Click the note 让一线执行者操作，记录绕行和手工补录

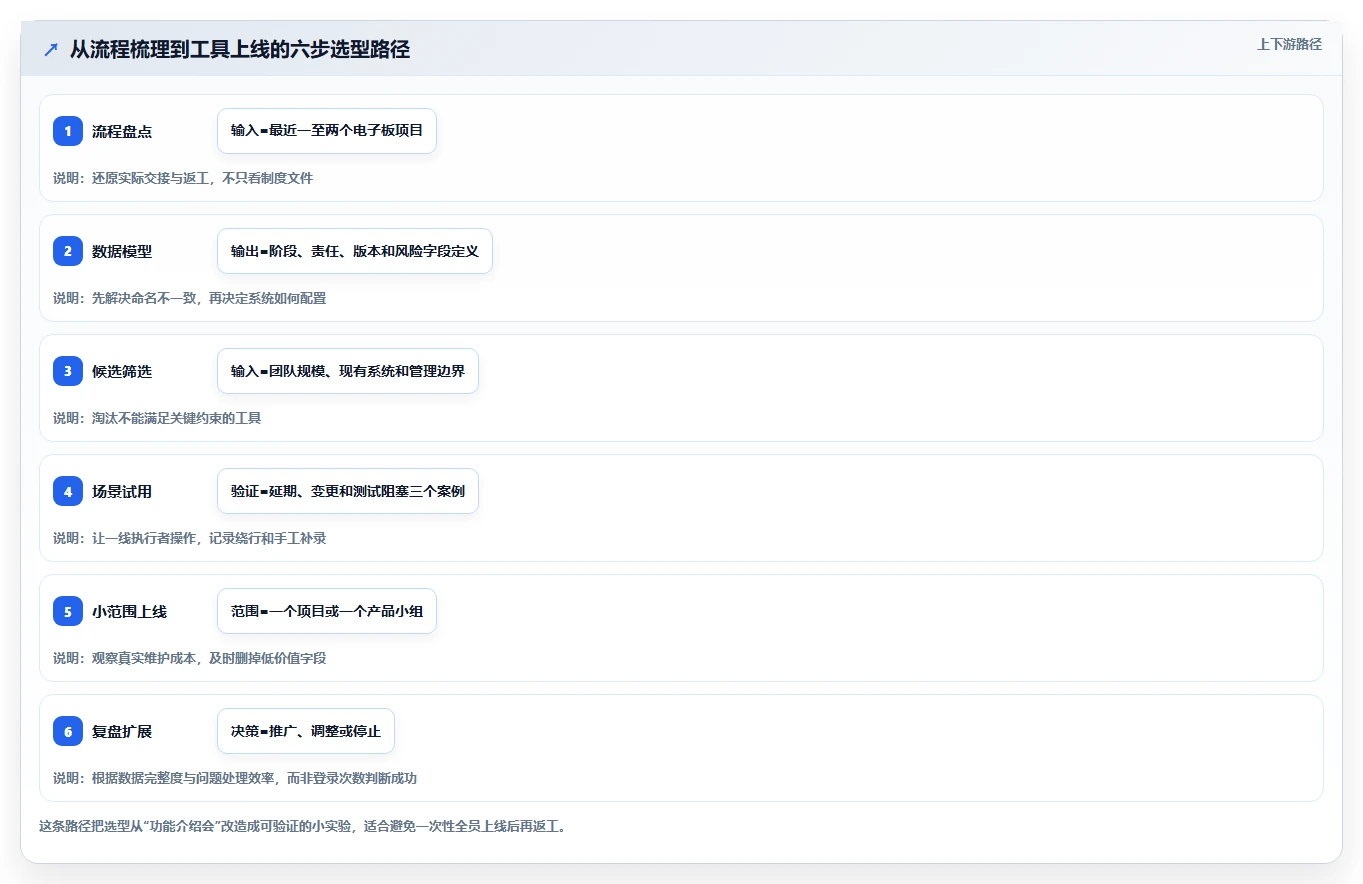coord(190,538)
